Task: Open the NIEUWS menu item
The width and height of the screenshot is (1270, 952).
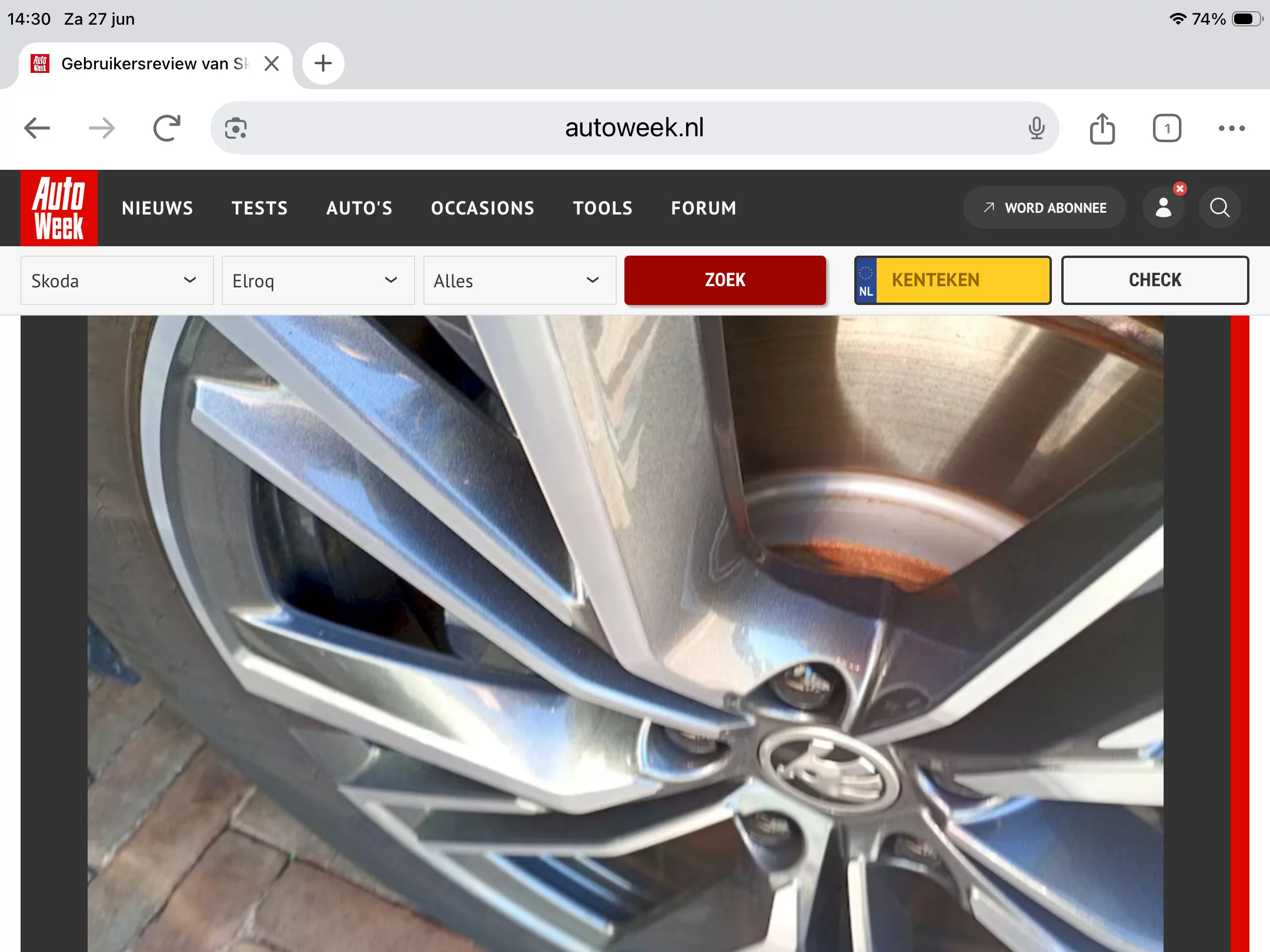Action: click(158, 208)
